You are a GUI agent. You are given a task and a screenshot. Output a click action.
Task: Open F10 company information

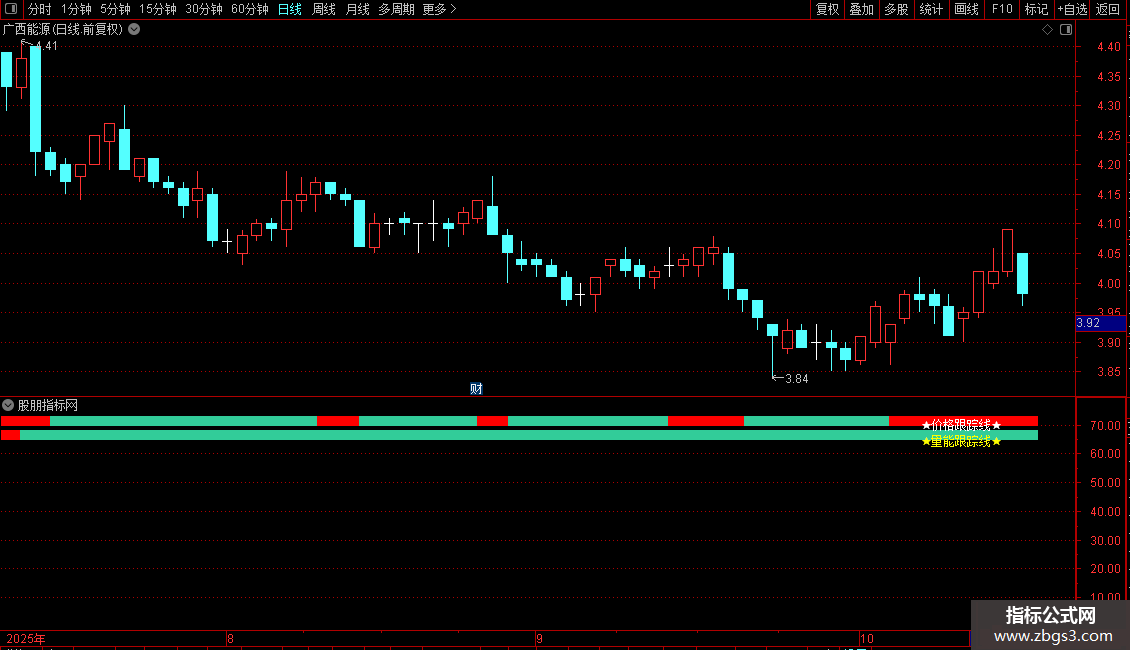pos(1002,9)
